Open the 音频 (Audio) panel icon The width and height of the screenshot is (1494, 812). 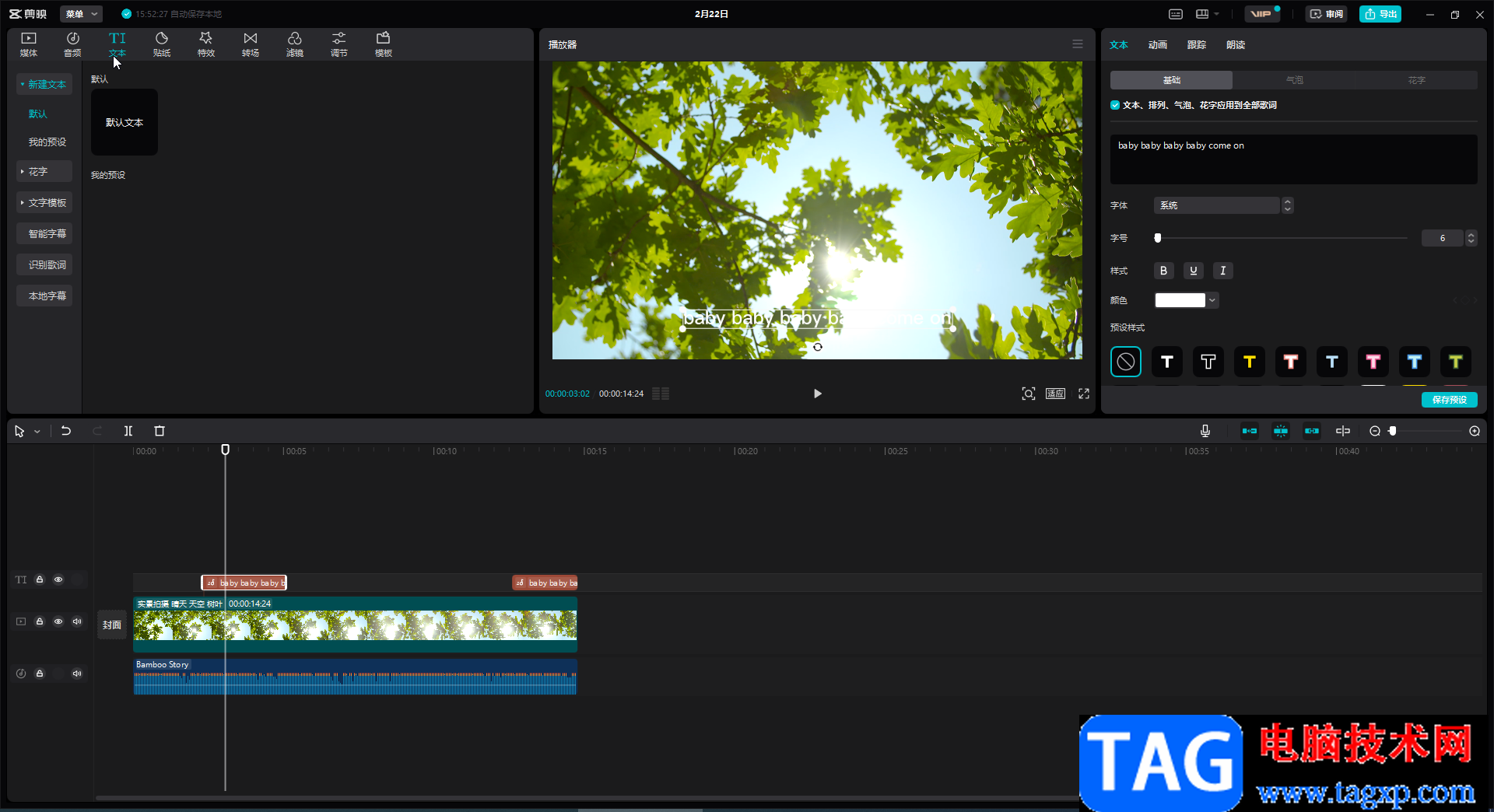(x=72, y=44)
